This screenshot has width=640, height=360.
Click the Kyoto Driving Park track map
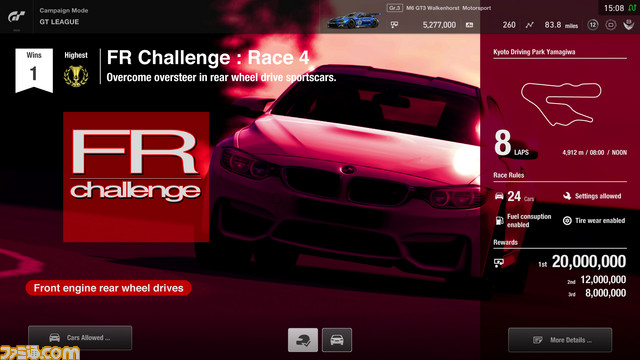point(561,104)
